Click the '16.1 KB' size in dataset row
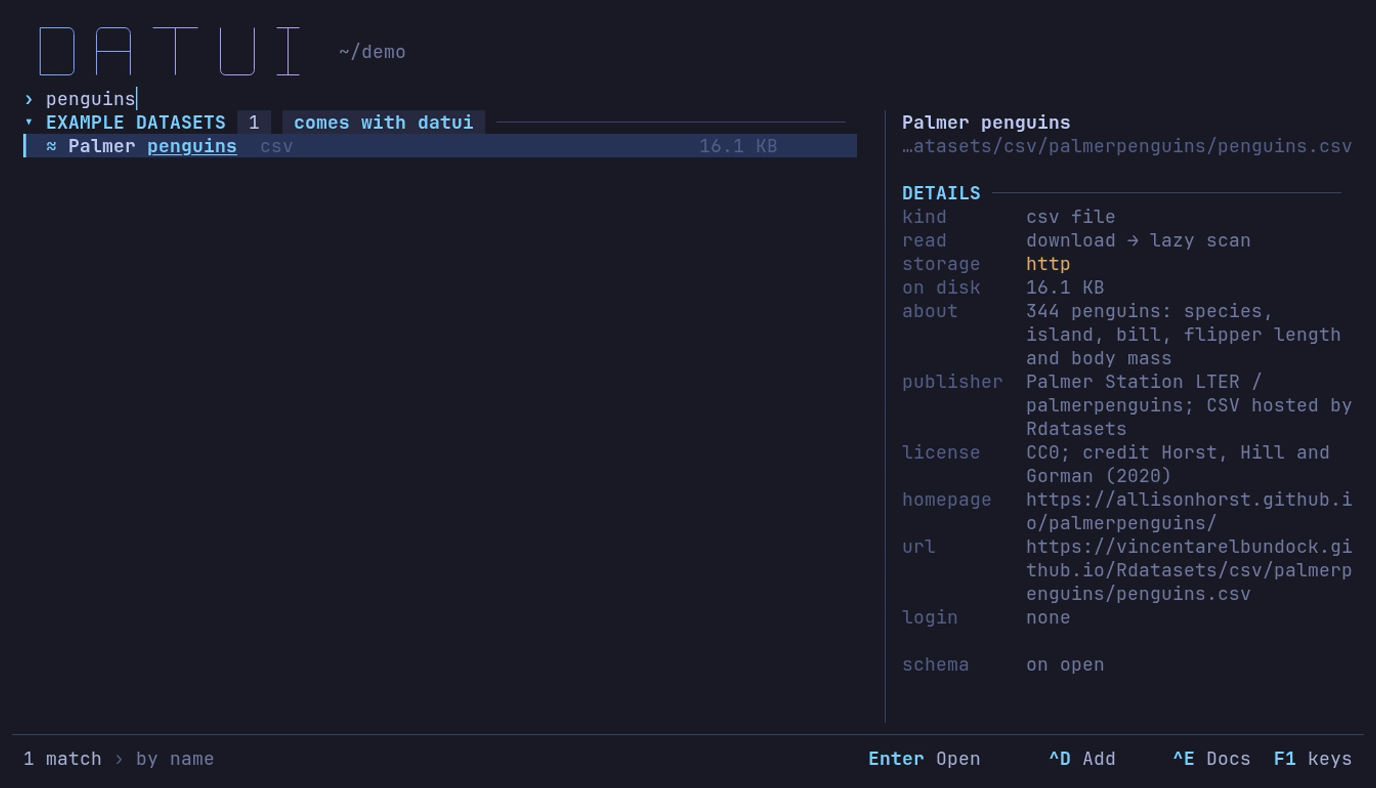 (738, 146)
